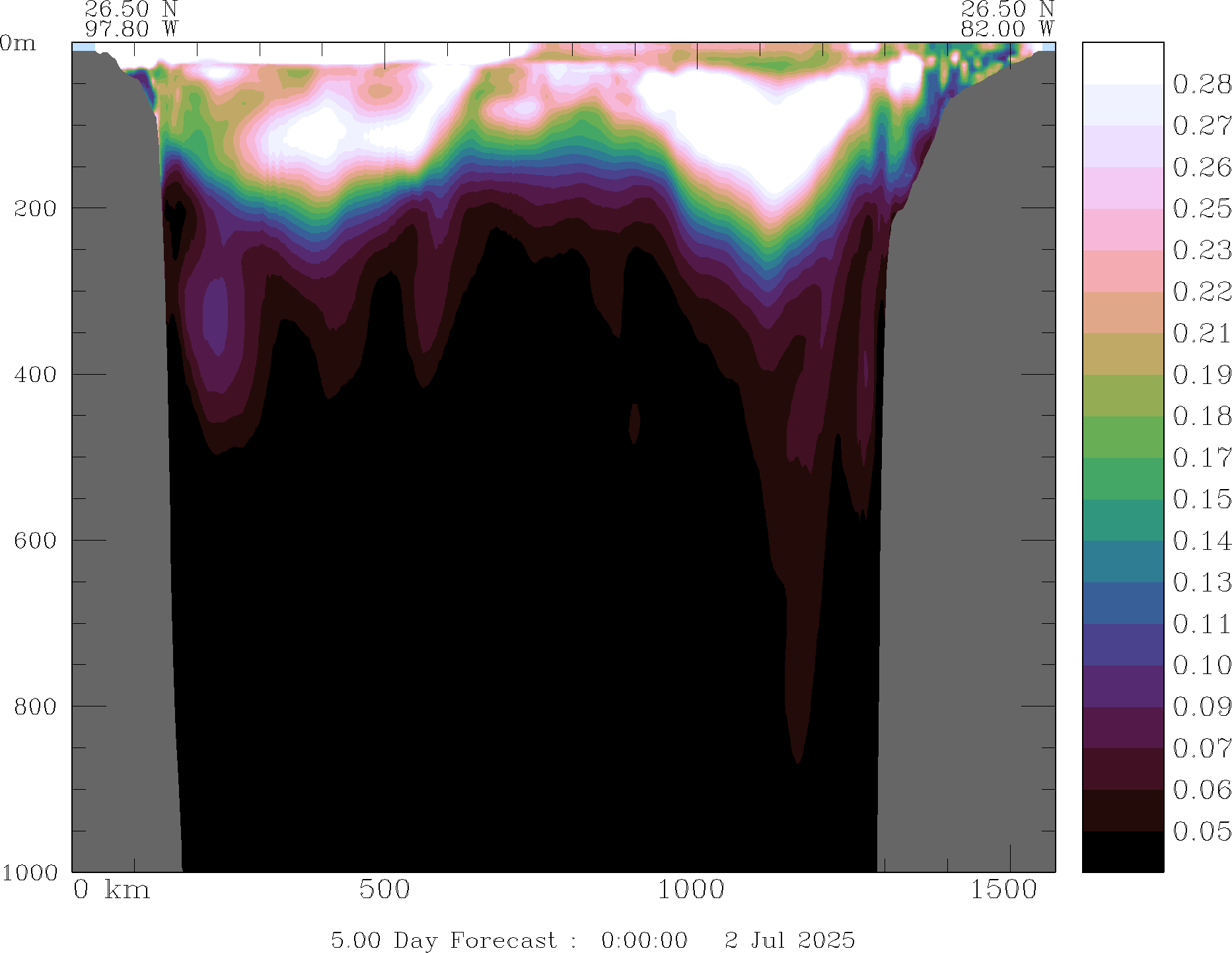Select the 600 depth axis label
This screenshot has width=1232, height=953.
pos(35,541)
